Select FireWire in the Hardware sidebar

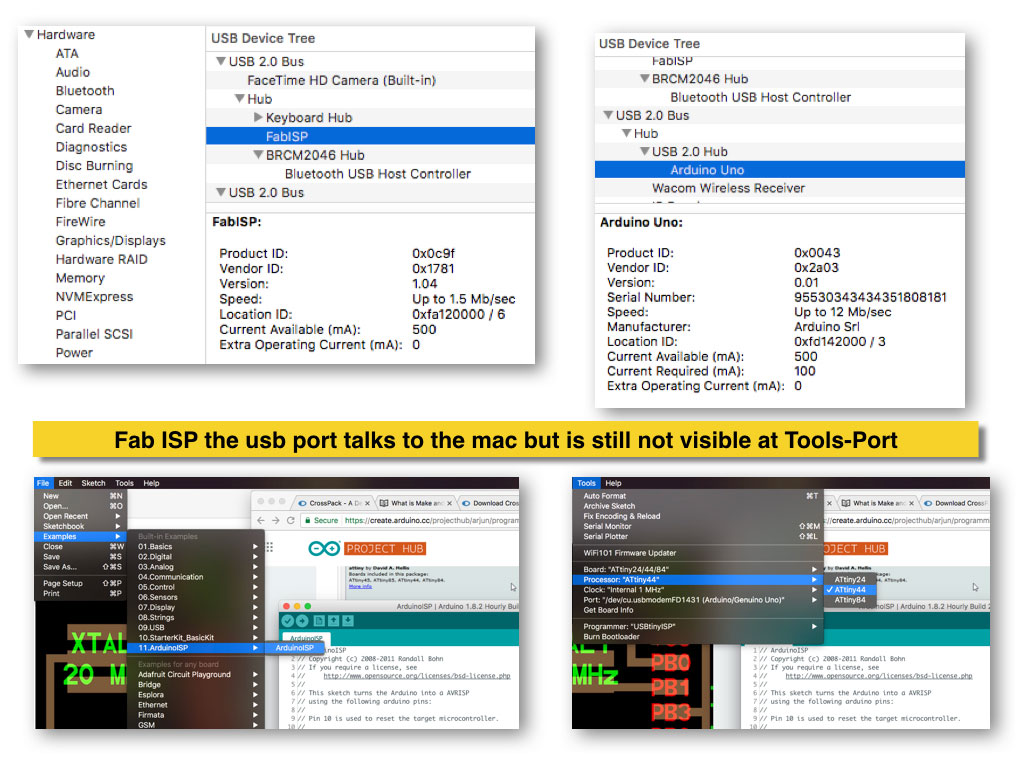click(80, 221)
